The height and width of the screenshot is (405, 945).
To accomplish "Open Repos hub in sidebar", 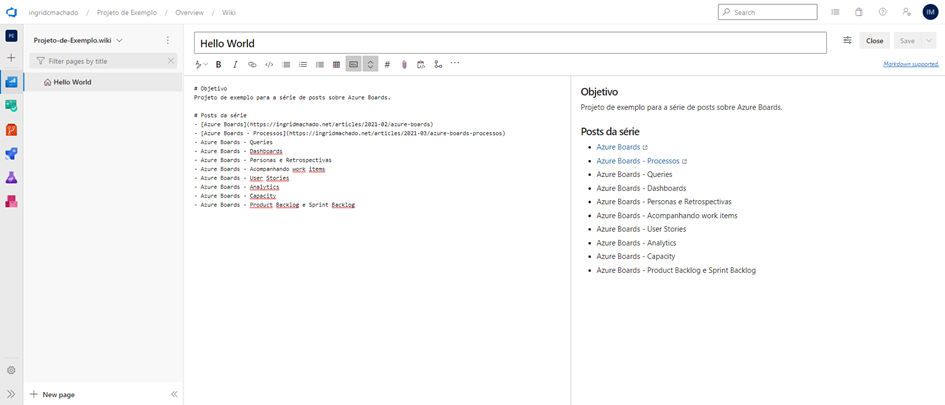I will coord(11,130).
